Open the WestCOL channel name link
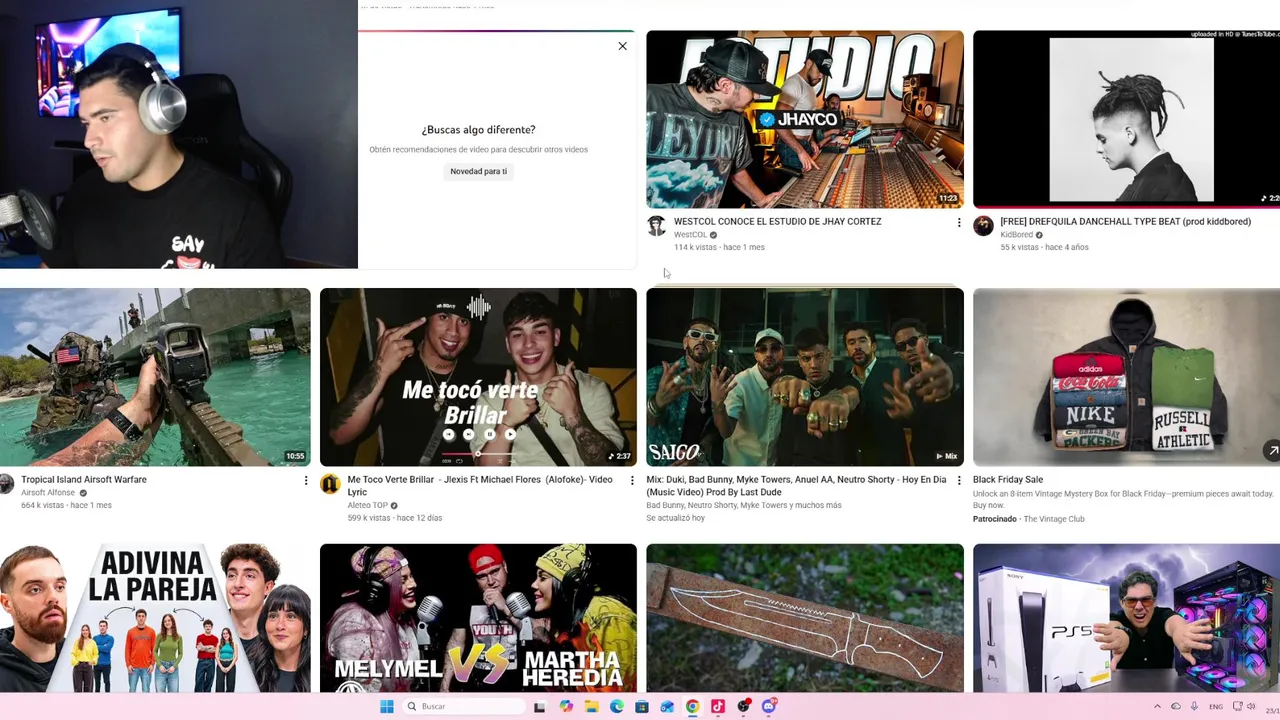The height and width of the screenshot is (720, 1280). click(x=690, y=235)
